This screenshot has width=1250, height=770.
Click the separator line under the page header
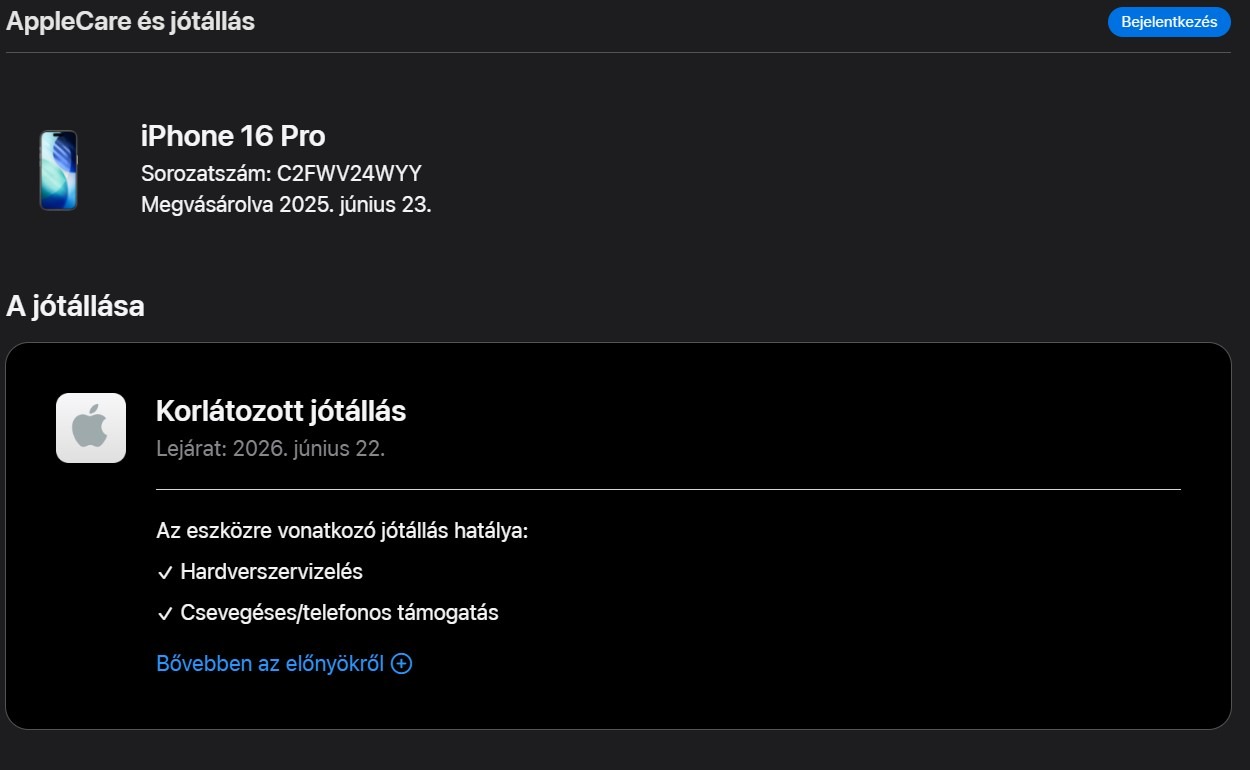(618, 52)
